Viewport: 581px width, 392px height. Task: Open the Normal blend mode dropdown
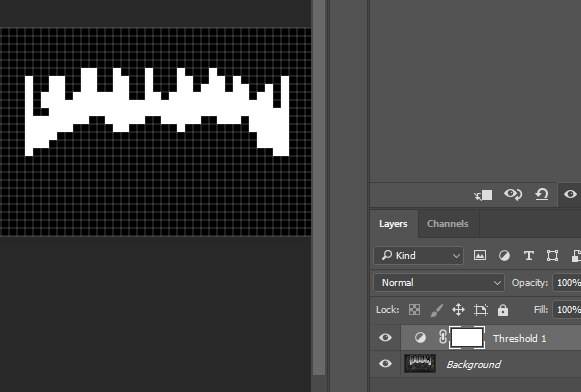pyautogui.click(x=439, y=283)
